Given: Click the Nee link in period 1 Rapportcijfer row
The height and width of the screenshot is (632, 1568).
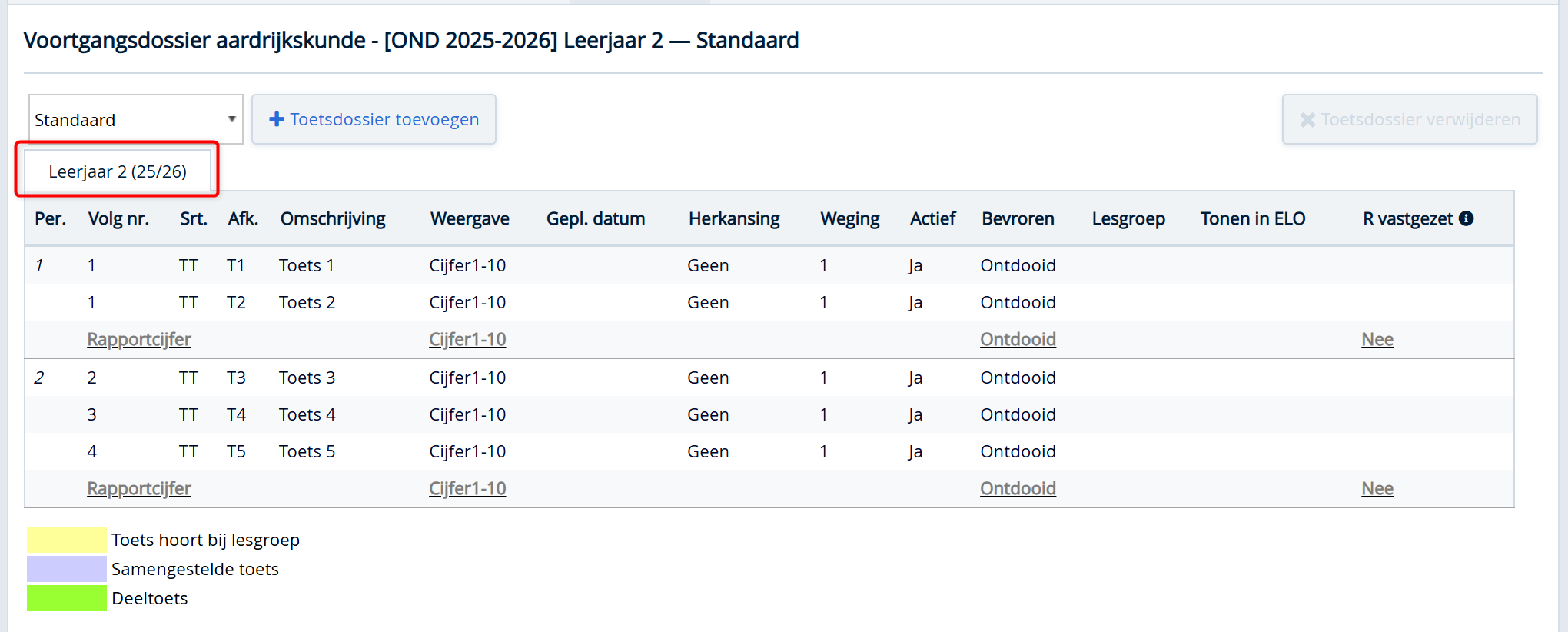Looking at the screenshot, I should pyautogui.click(x=1377, y=339).
